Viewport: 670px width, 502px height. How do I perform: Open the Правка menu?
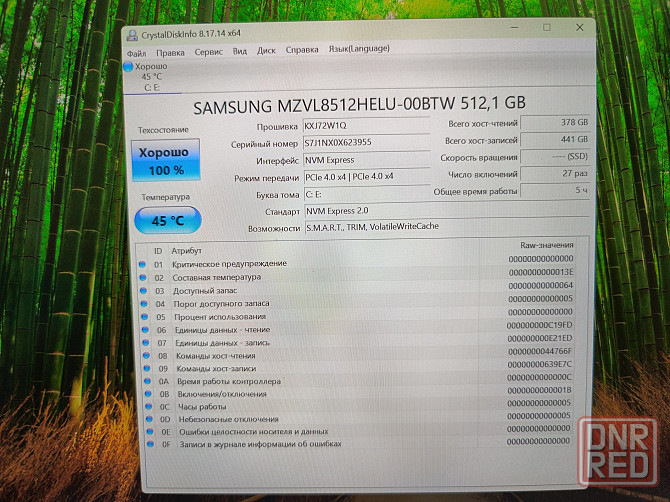coord(170,53)
